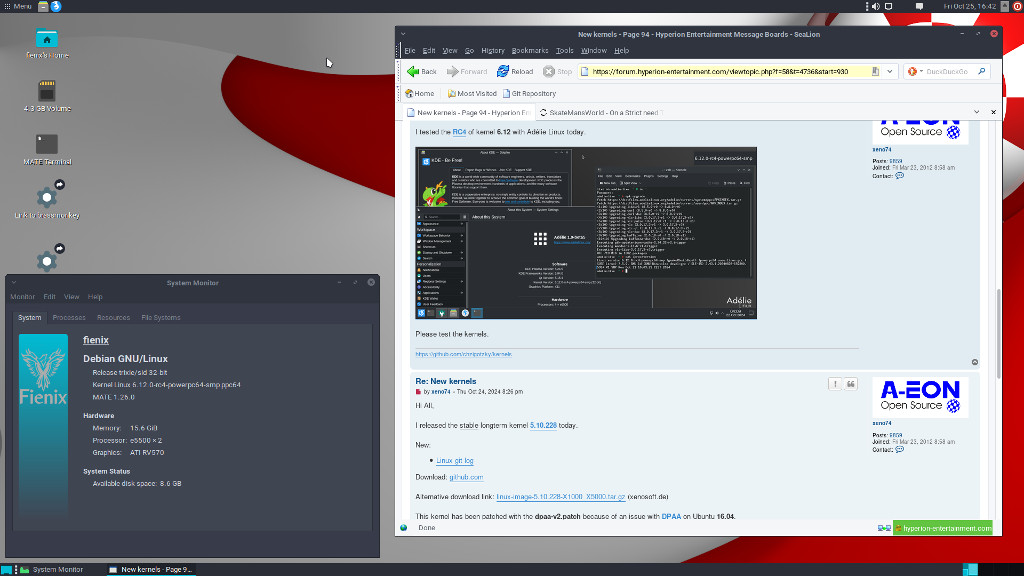Open the search engine selector dropdown

pos(916,71)
